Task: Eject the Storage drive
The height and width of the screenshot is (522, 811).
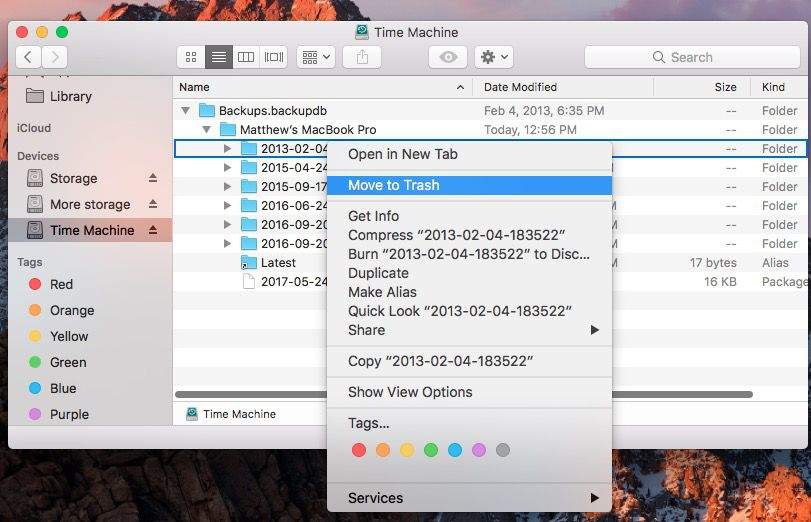Action: 153,178
